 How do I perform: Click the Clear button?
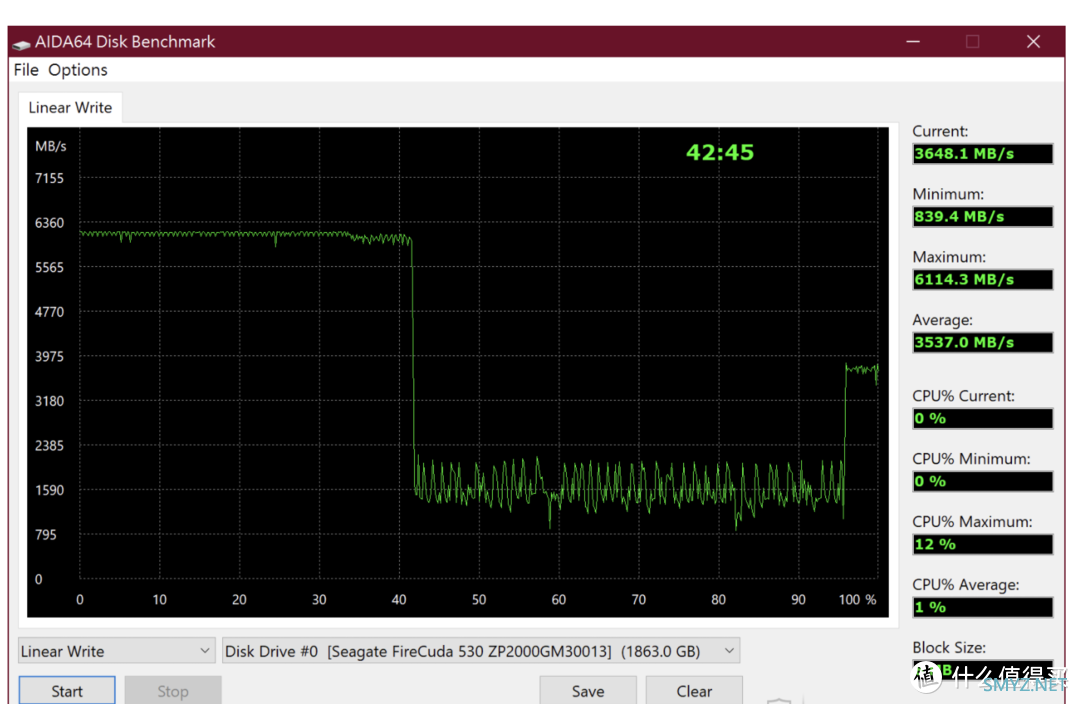coord(694,690)
